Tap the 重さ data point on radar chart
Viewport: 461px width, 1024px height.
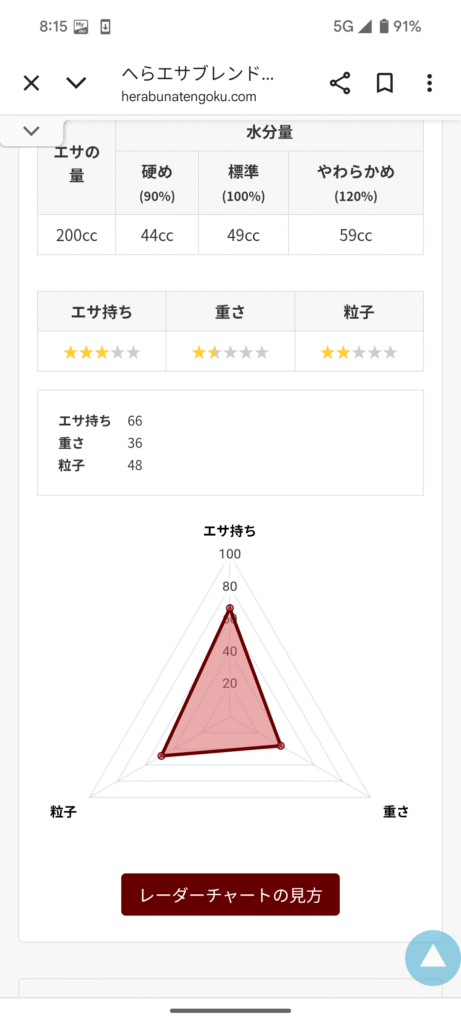click(x=281, y=745)
